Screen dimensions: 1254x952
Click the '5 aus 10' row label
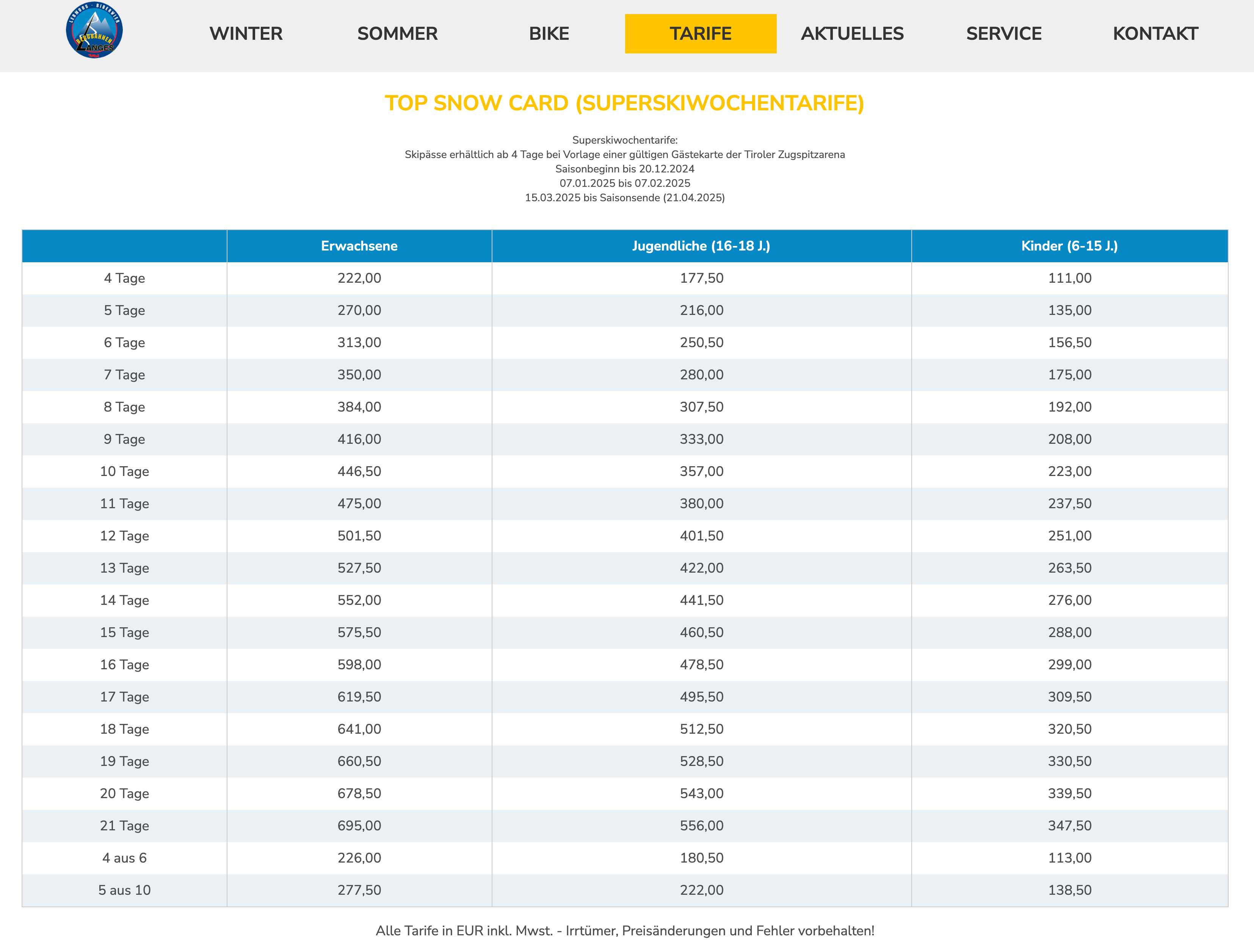(124, 891)
